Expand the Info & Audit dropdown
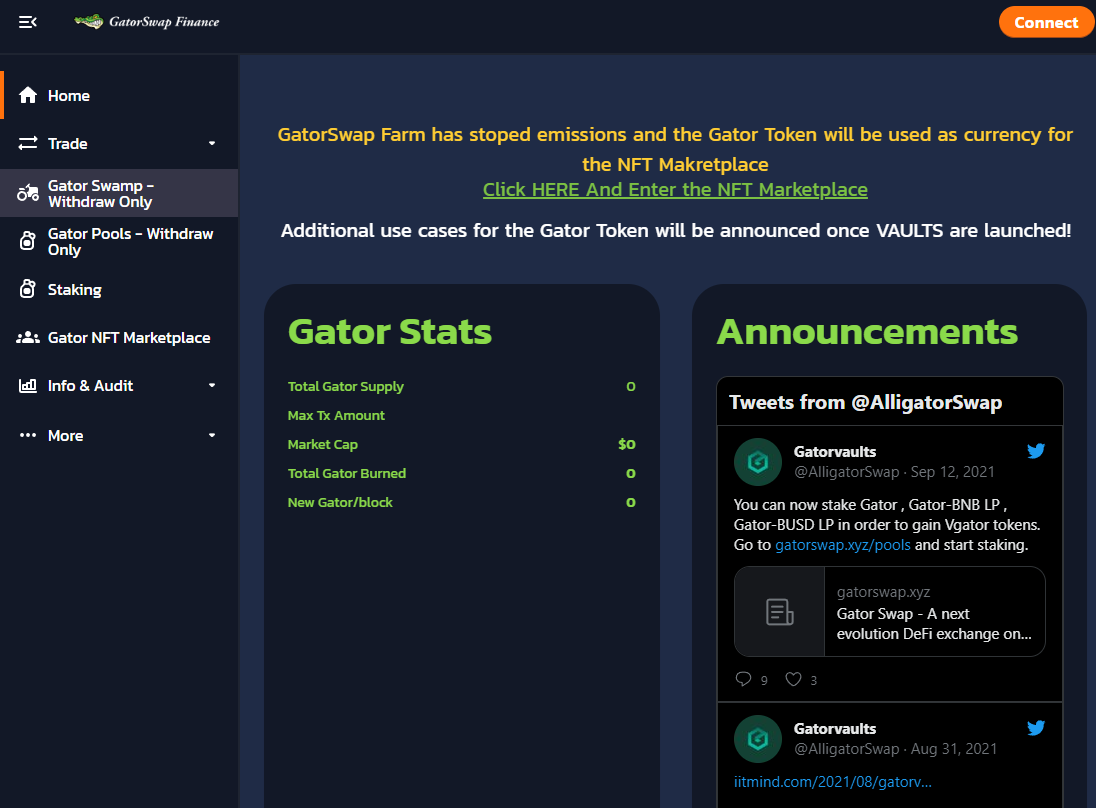The width and height of the screenshot is (1096, 808). [211, 385]
